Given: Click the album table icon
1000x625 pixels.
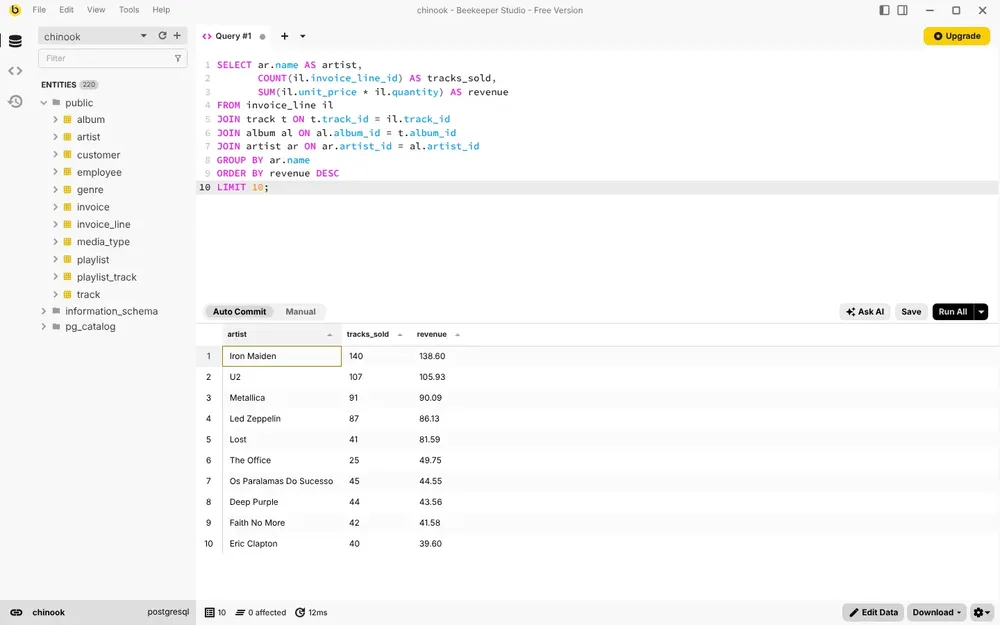Looking at the screenshot, I should 68,119.
